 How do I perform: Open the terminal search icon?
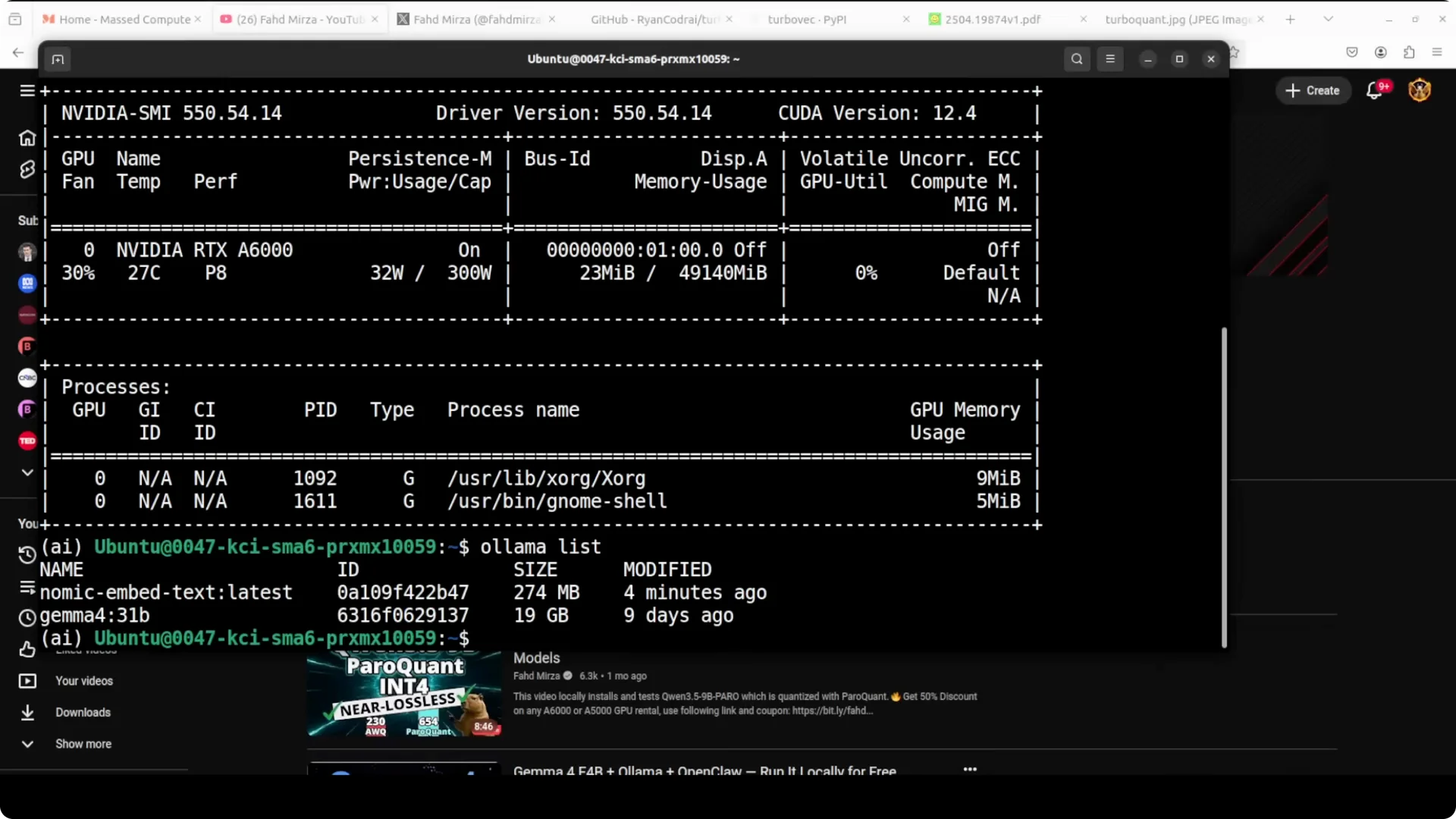coord(1077,59)
